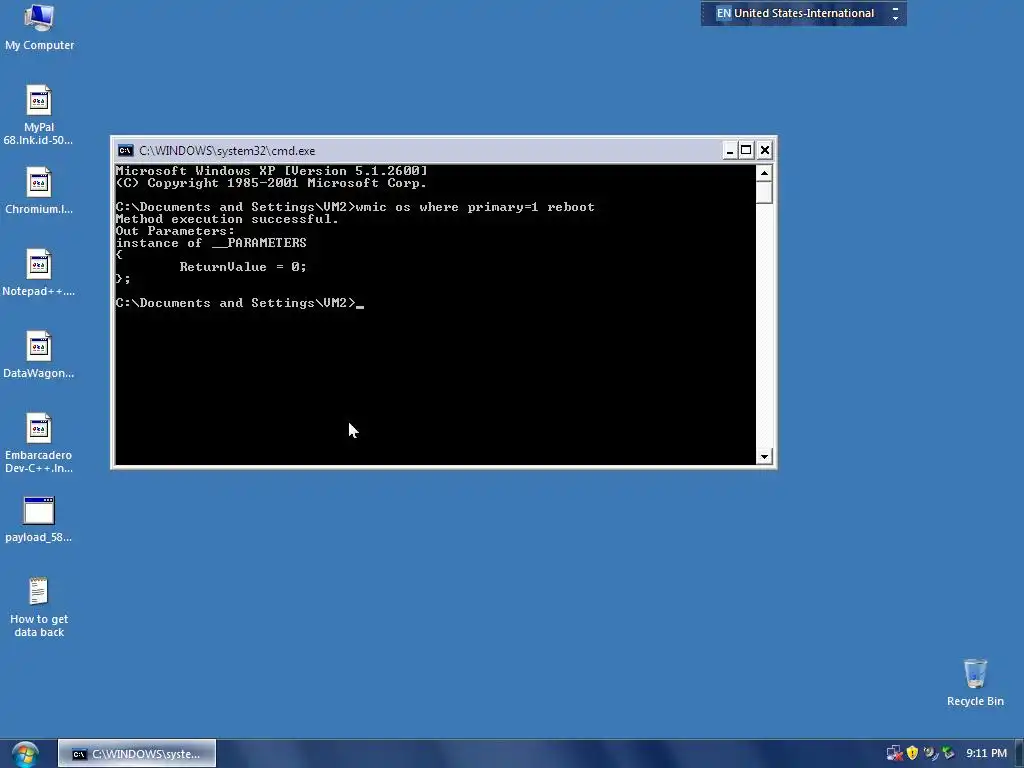Select the payload_58 executable icon
The image size is (1024, 768).
pos(39,519)
